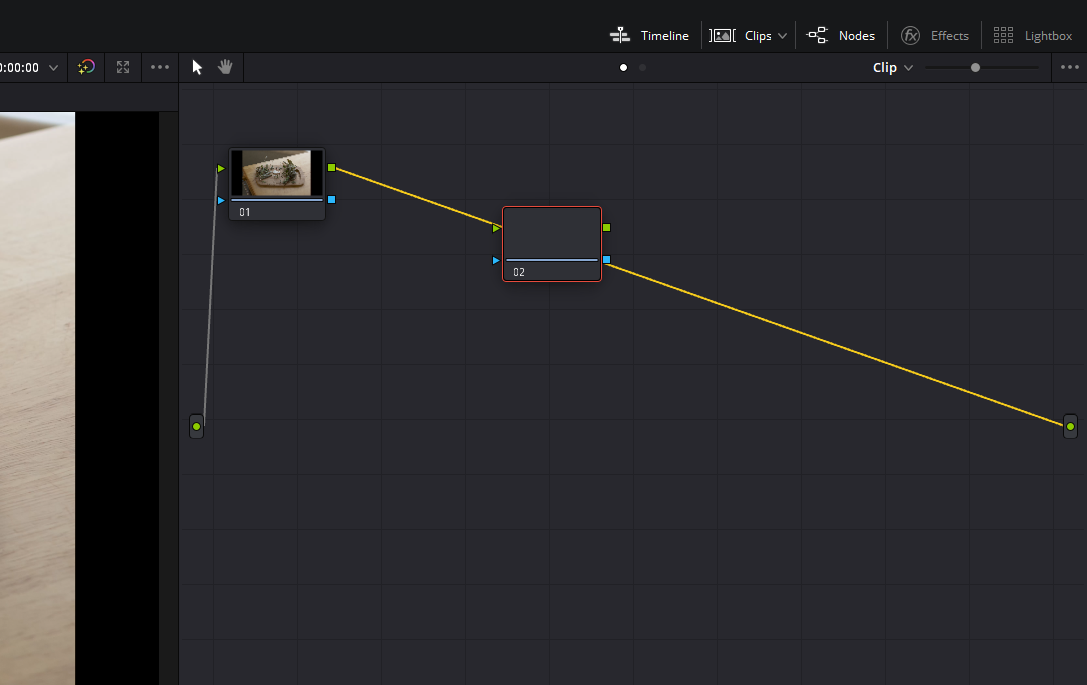Image resolution: width=1087 pixels, height=685 pixels.
Task: Click the expand-to-fullscreen viewer icon
Action: coord(123,67)
